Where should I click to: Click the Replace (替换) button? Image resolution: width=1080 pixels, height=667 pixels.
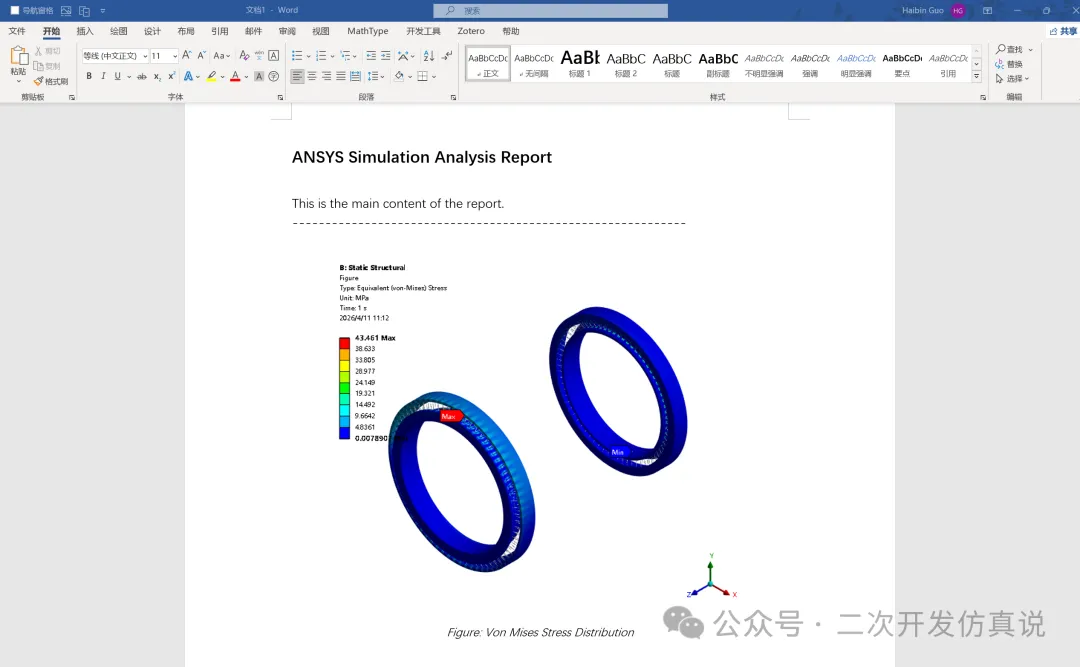1009,64
